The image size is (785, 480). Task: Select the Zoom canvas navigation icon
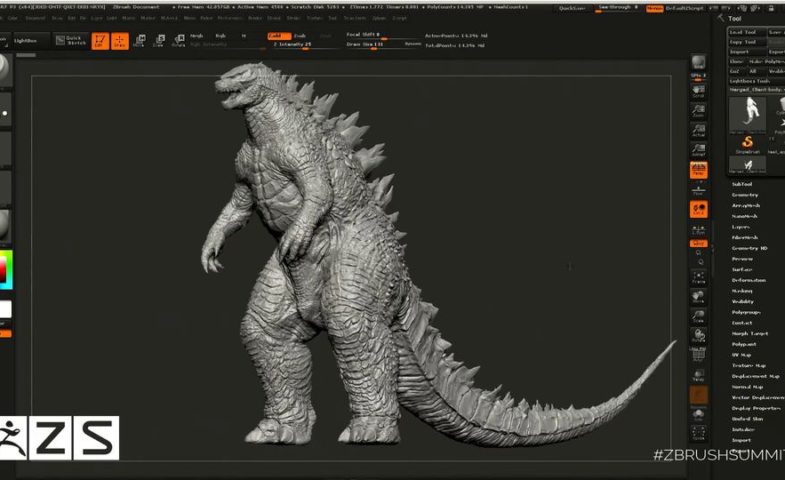pyautogui.click(x=698, y=111)
